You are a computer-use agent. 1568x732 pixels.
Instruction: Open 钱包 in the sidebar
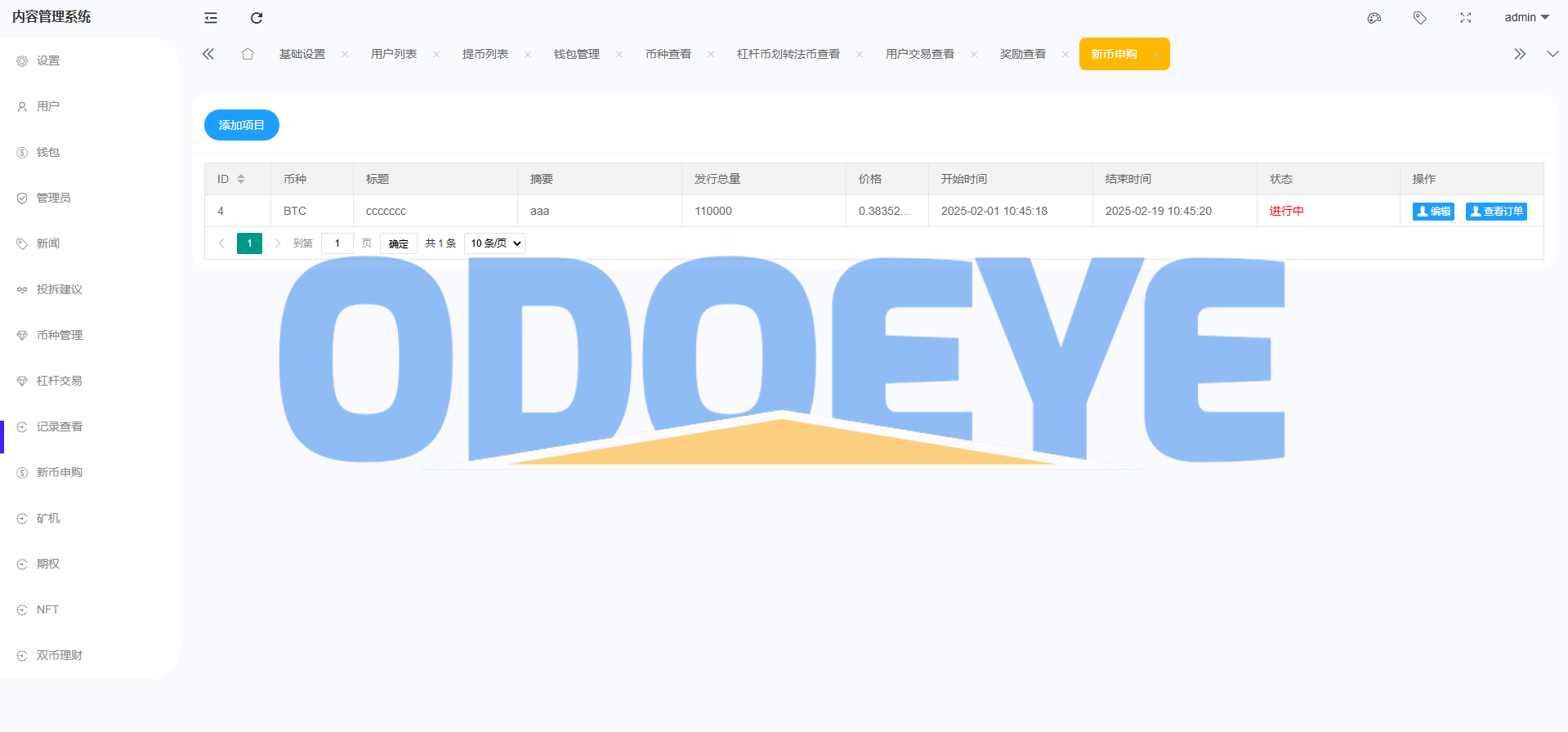pos(48,152)
